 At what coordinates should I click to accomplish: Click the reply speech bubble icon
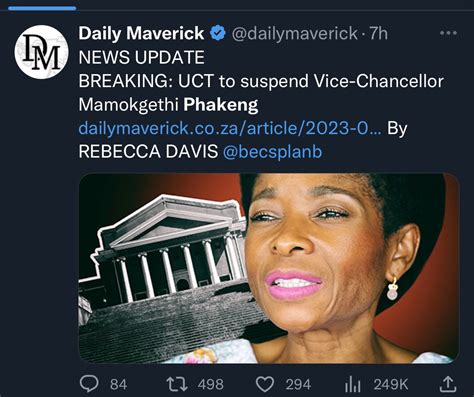[x=89, y=384]
